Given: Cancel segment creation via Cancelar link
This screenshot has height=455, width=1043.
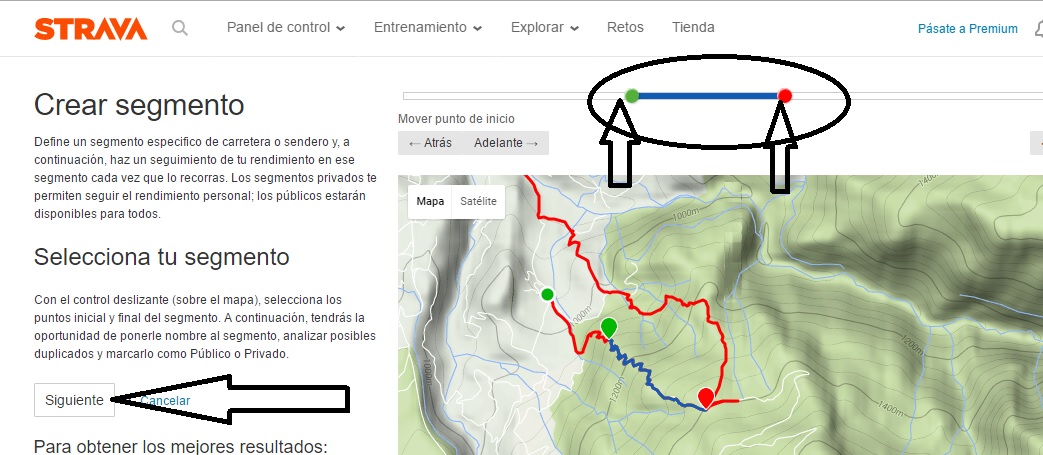Looking at the screenshot, I should coord(165,400).
